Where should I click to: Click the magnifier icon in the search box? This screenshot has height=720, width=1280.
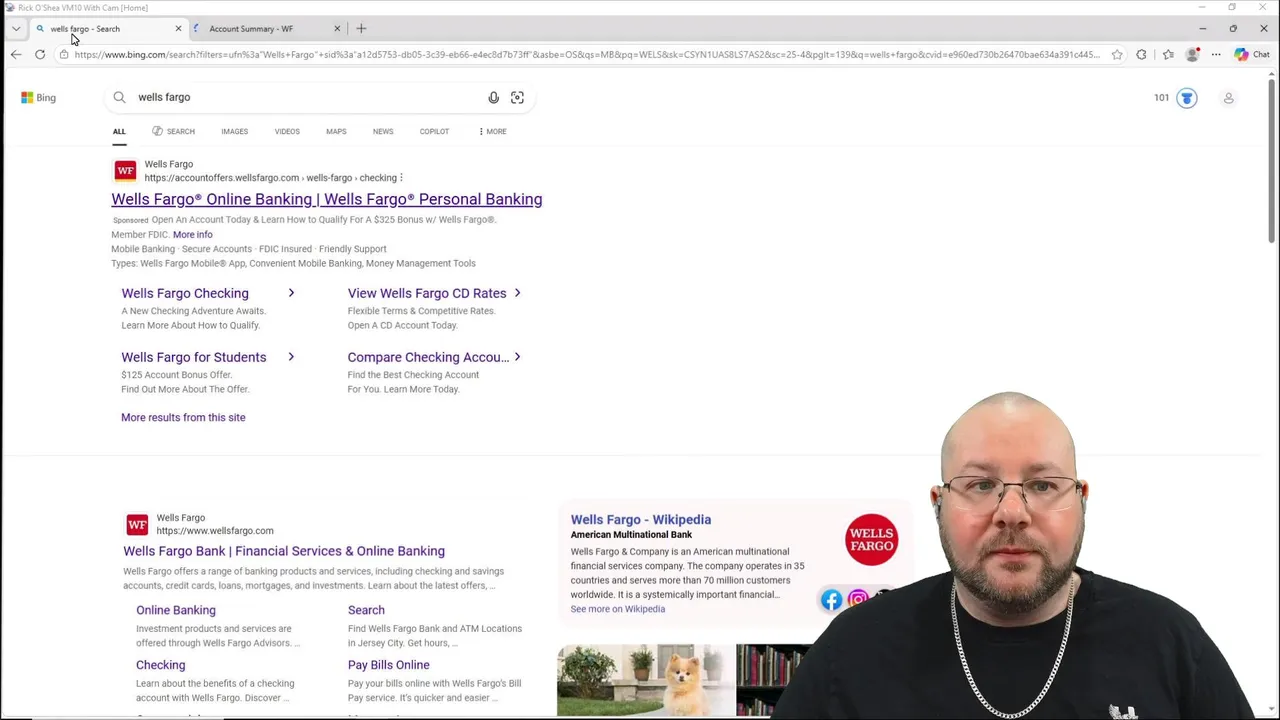(119, 97)
